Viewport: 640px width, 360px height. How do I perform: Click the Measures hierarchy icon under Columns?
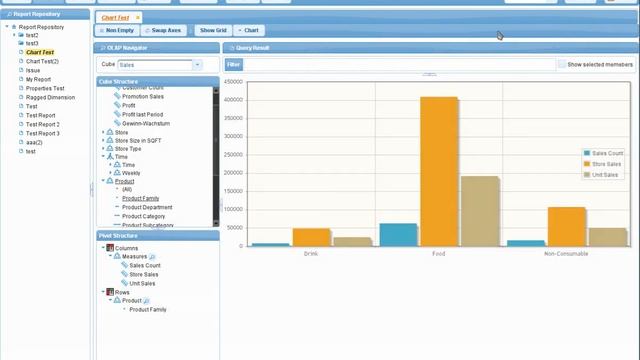[x=117, y=256]
